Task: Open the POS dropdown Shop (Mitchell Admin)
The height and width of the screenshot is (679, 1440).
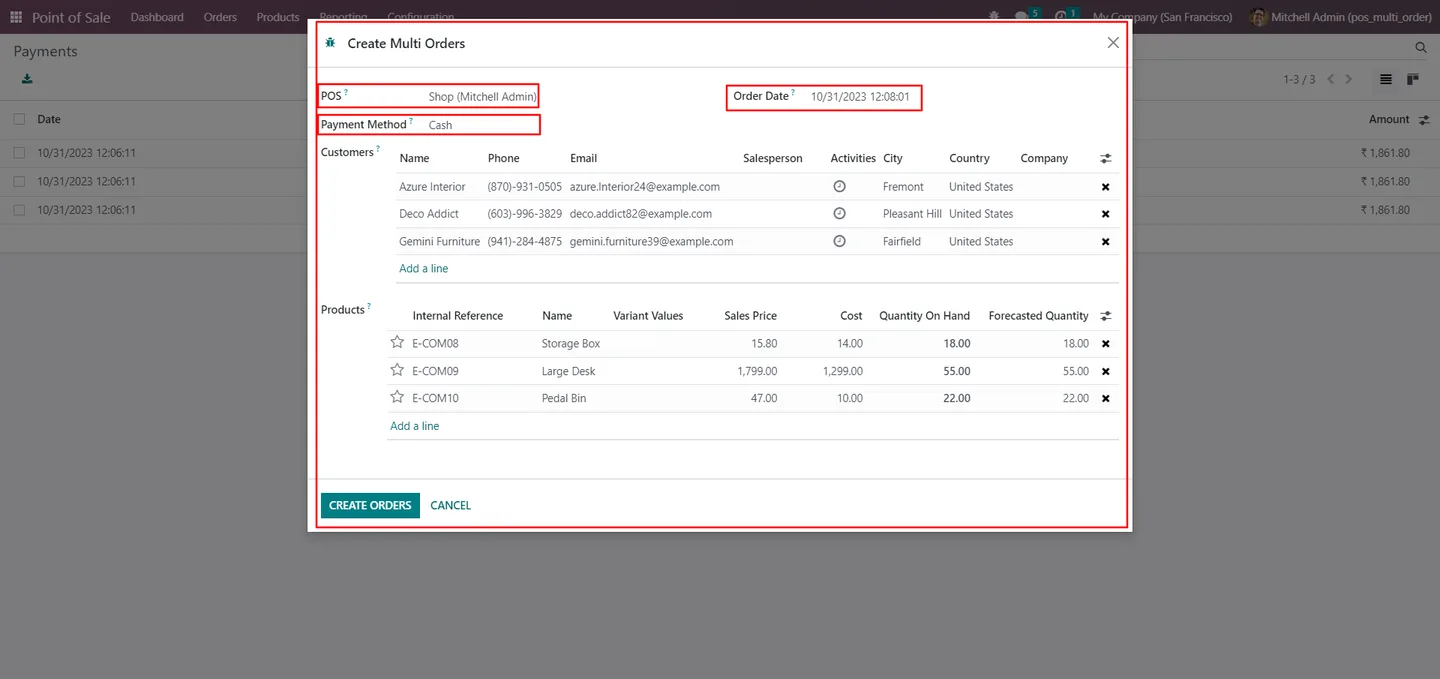Action: point(483,97)
